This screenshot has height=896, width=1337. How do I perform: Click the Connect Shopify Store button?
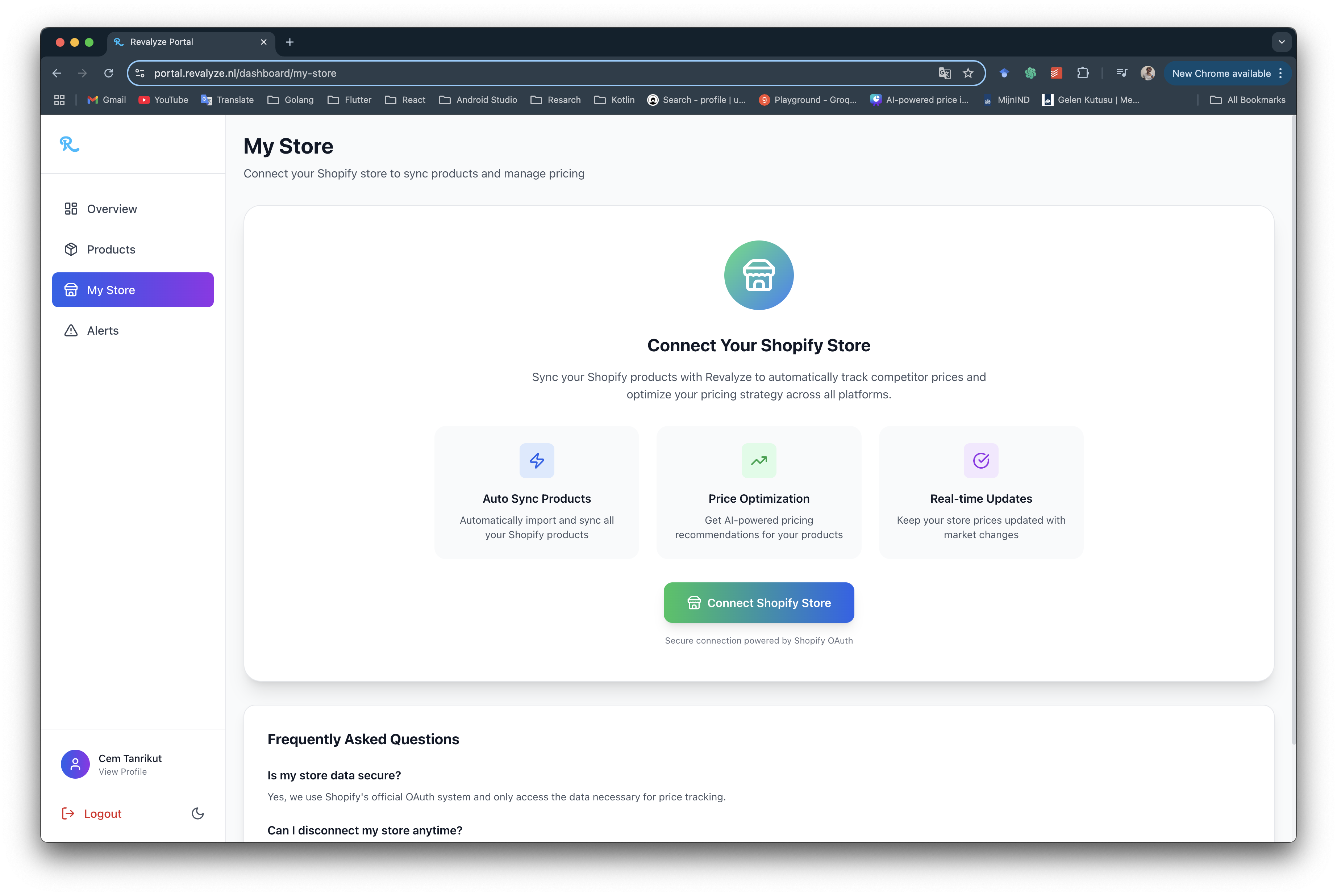click(x=758, y=603)
